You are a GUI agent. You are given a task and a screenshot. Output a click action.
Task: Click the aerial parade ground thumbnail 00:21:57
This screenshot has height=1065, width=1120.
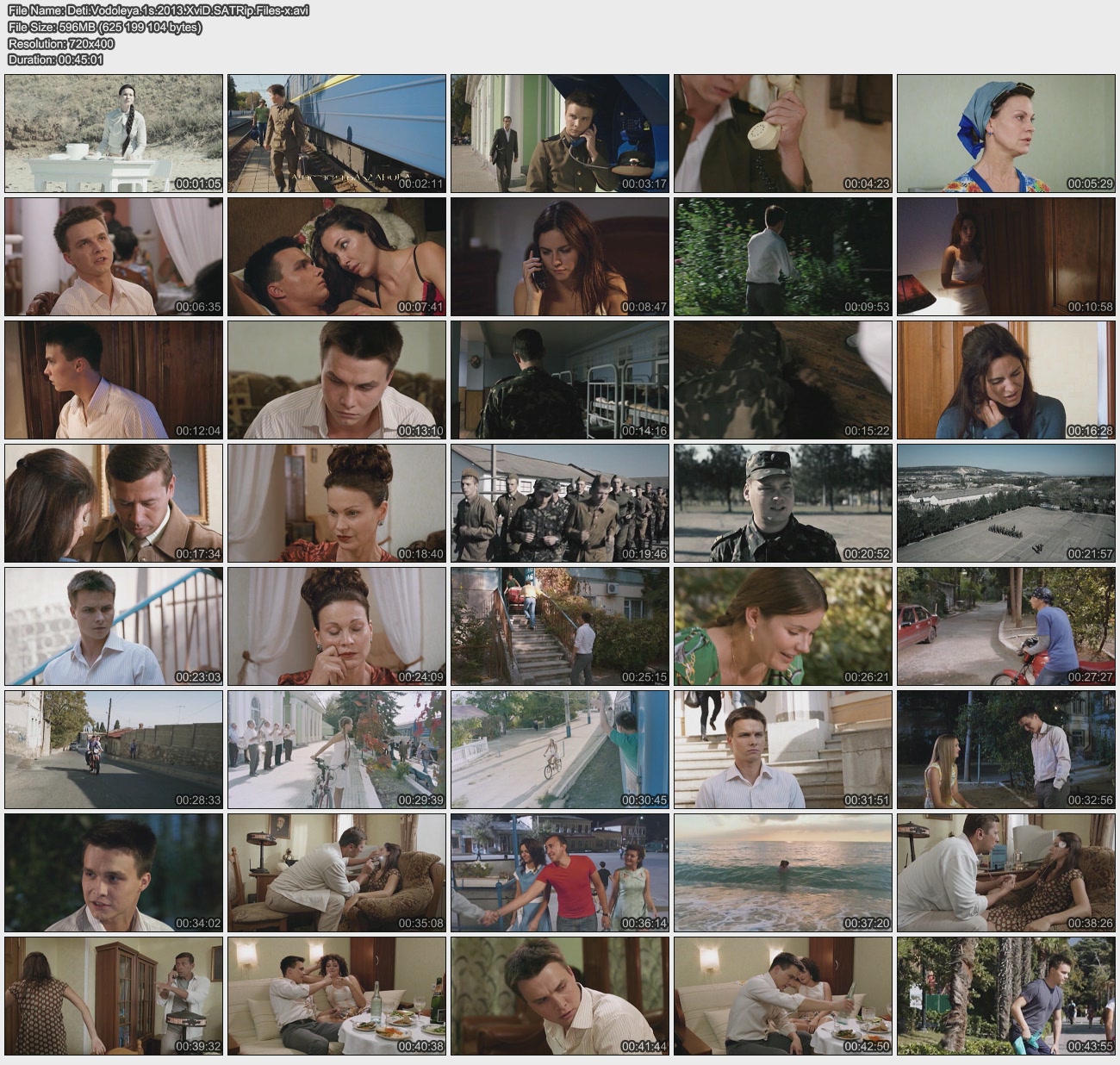click(1005, 503)
